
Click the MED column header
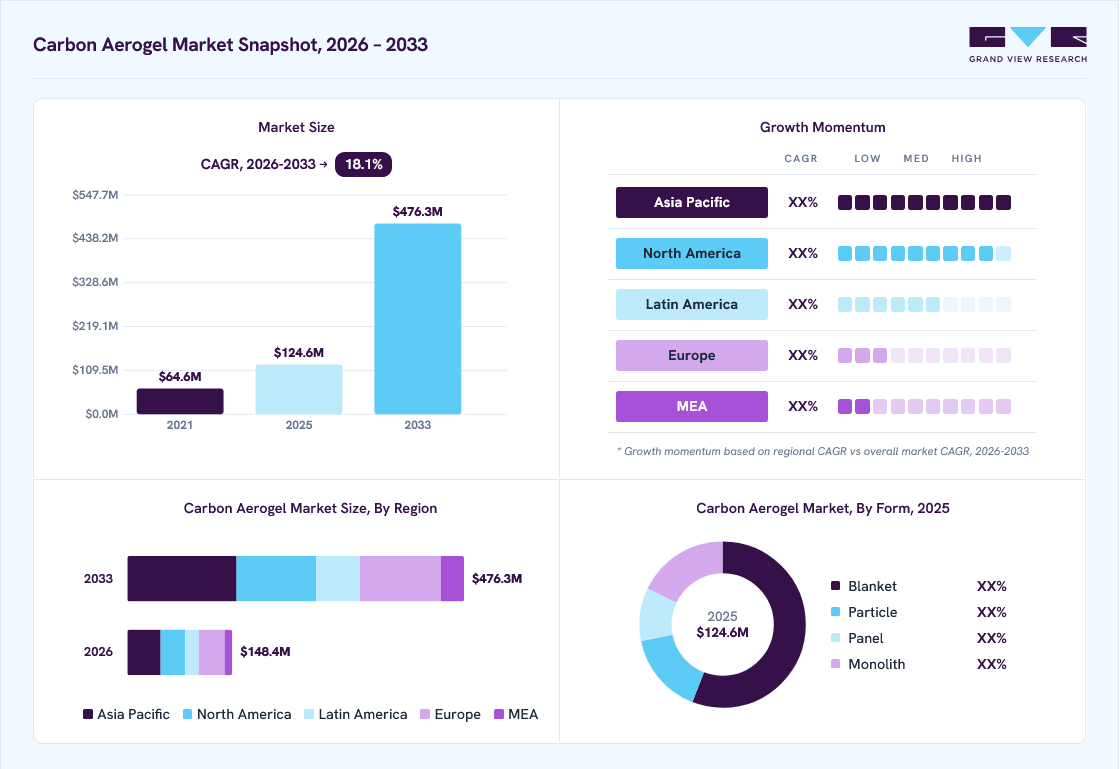pos(916,159)
